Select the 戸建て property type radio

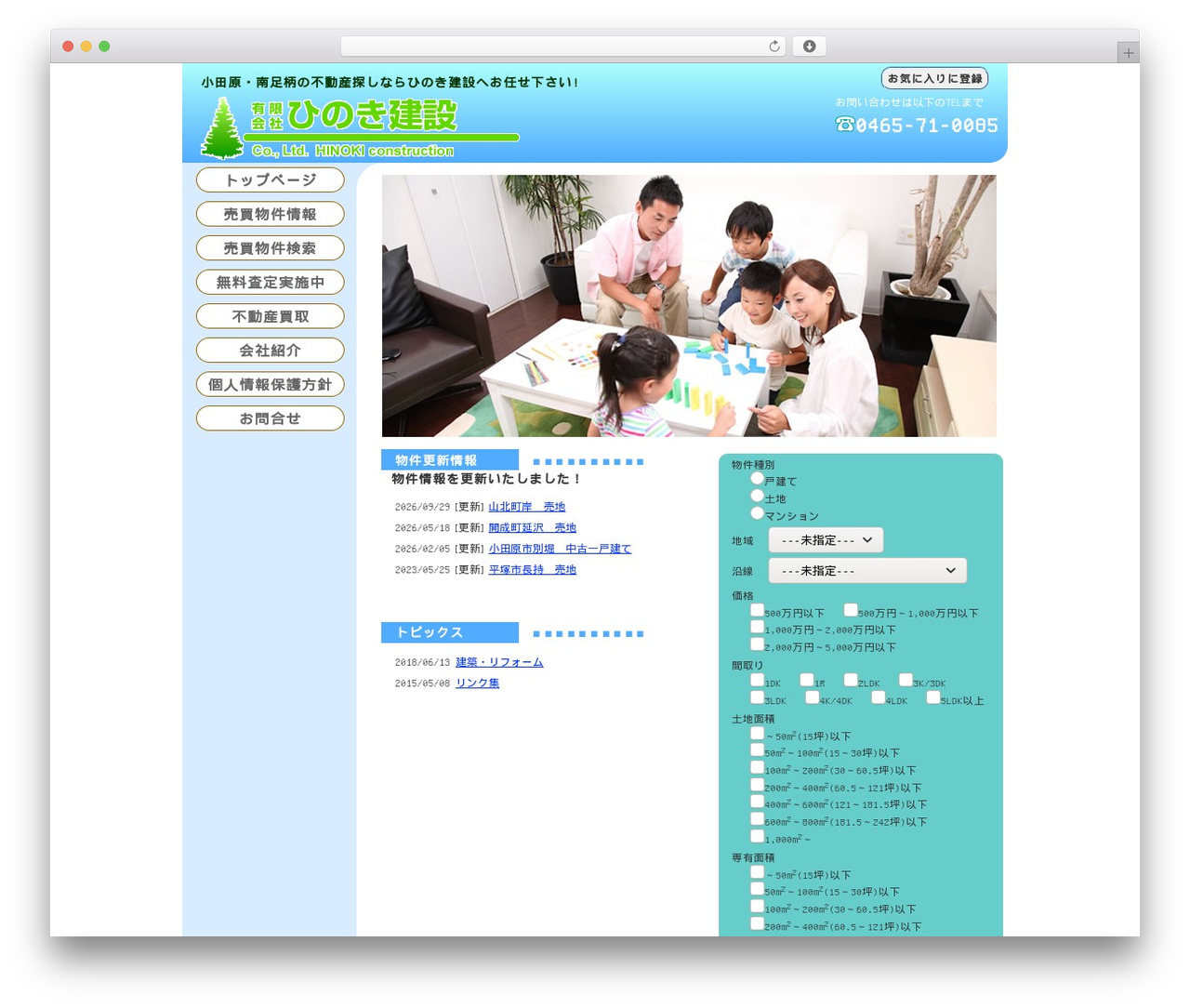tap(758, 479)
